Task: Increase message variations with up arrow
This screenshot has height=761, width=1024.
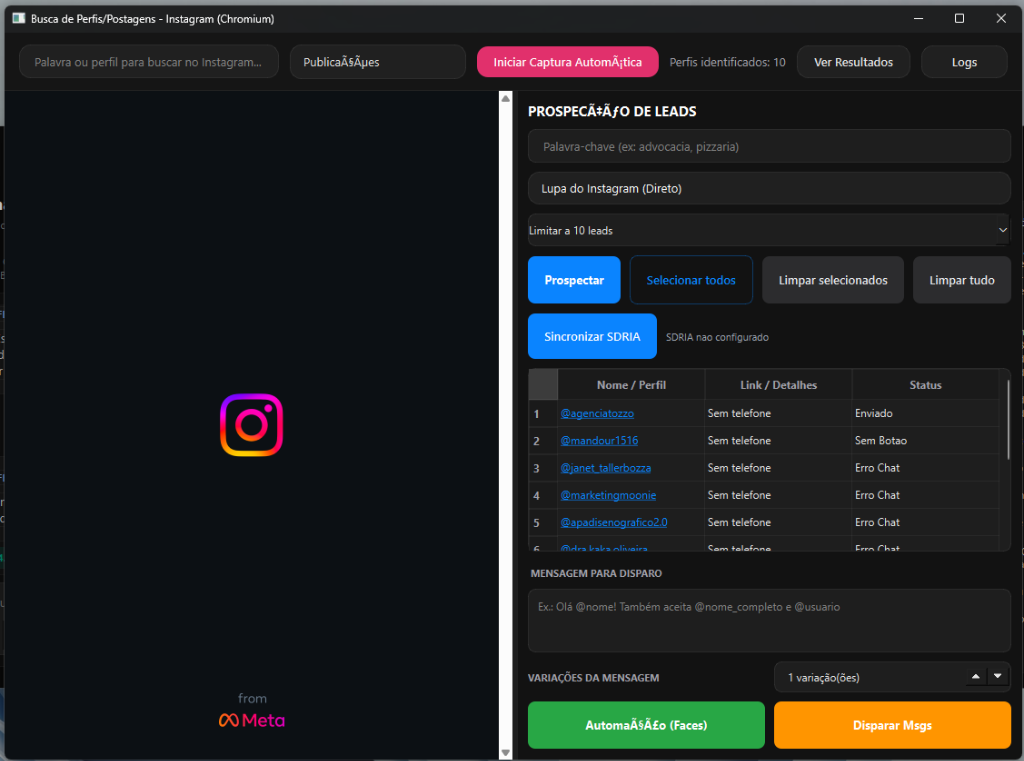Action: (975, 677)
